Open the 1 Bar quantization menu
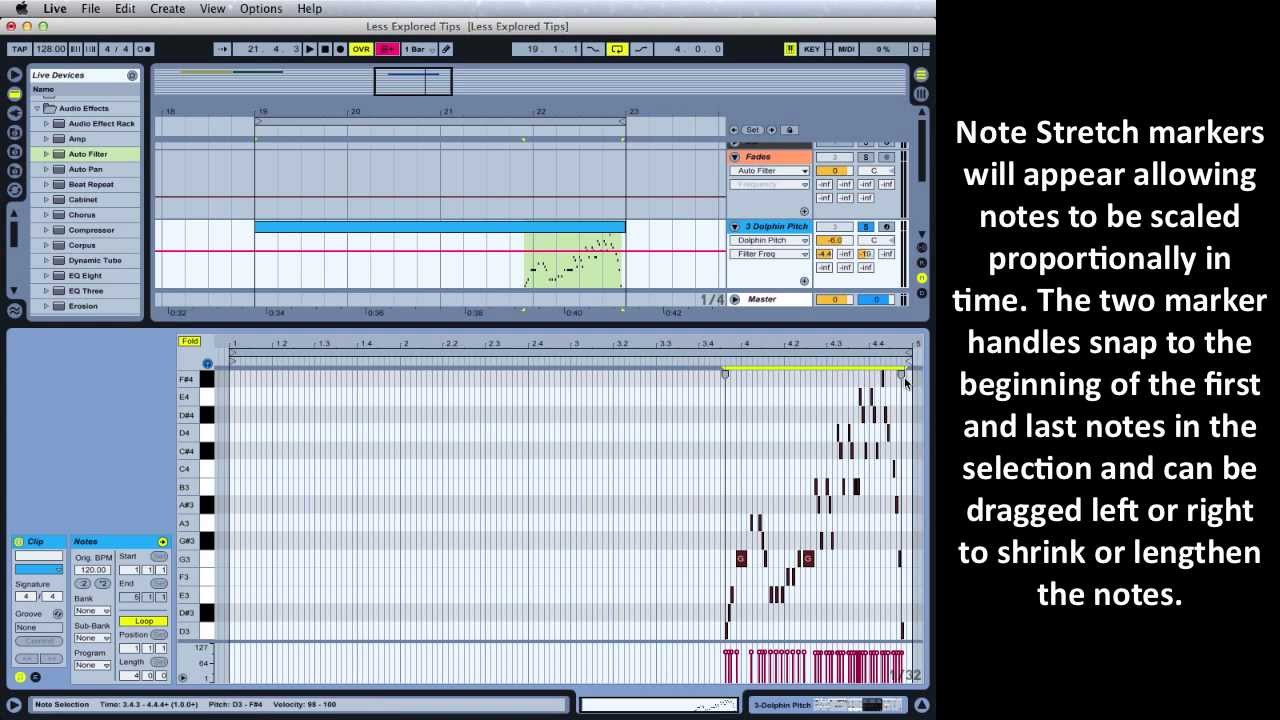The width and height of the screenshot is (1280, 720). click(419, 49)
